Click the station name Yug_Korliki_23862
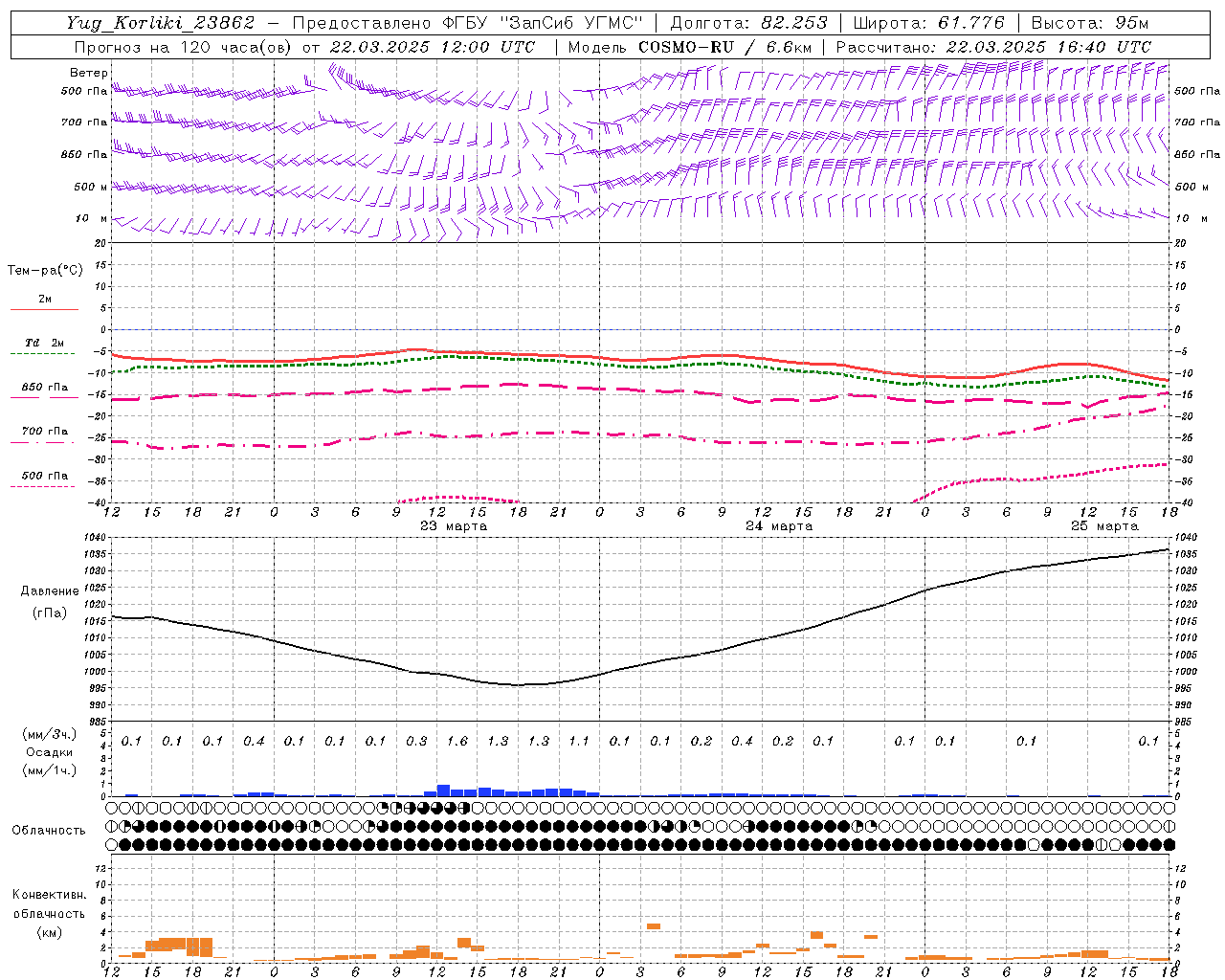This screenshot has height=980, width=1225. [x=161, y=23]
